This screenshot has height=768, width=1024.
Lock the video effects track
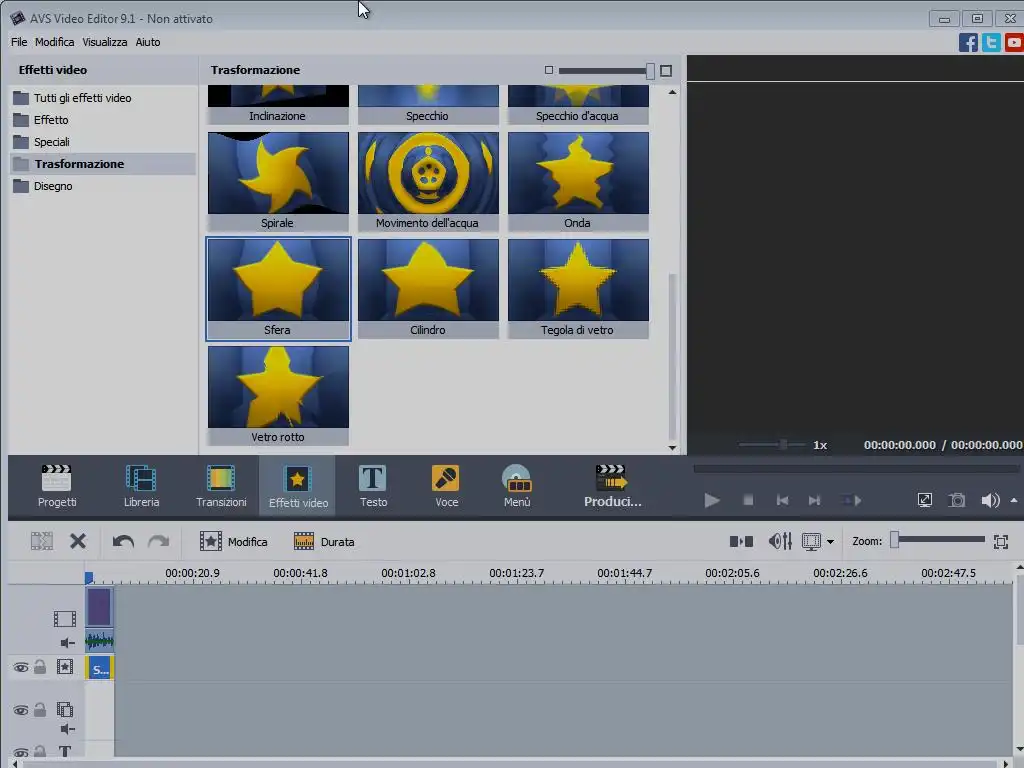coord(40,667)
